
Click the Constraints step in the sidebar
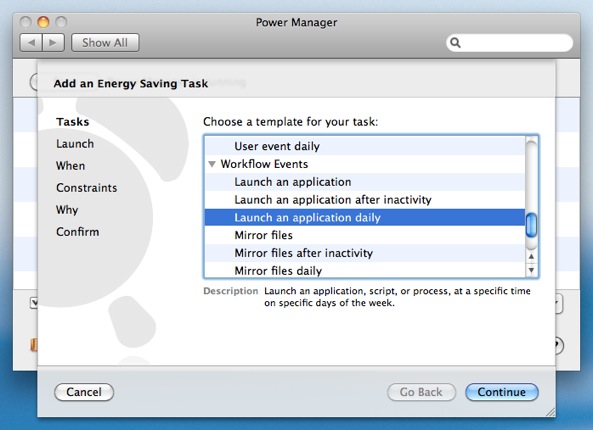(87, 188)
